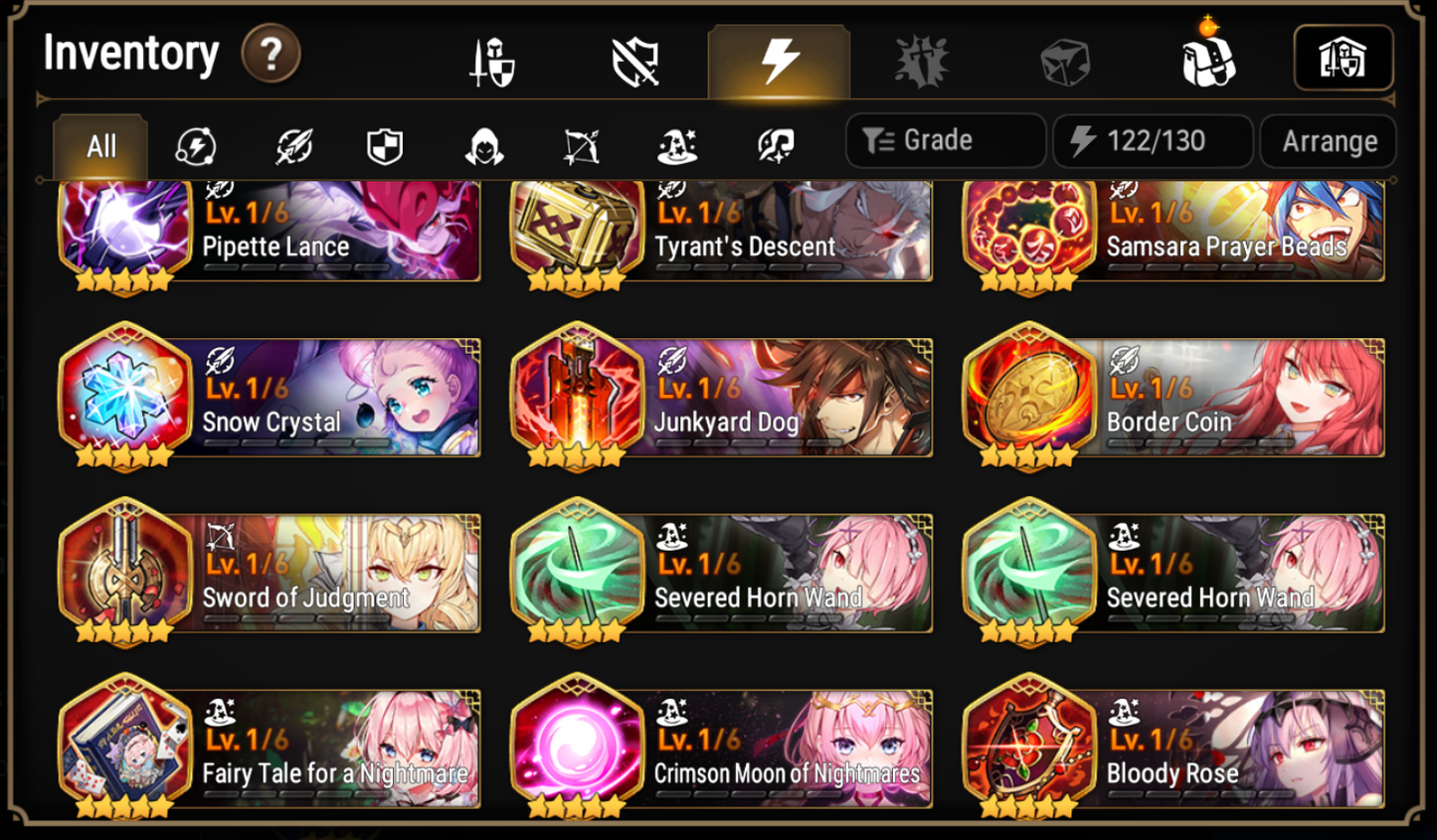Open the grayed-out cube materials tab

[1065, 63]
